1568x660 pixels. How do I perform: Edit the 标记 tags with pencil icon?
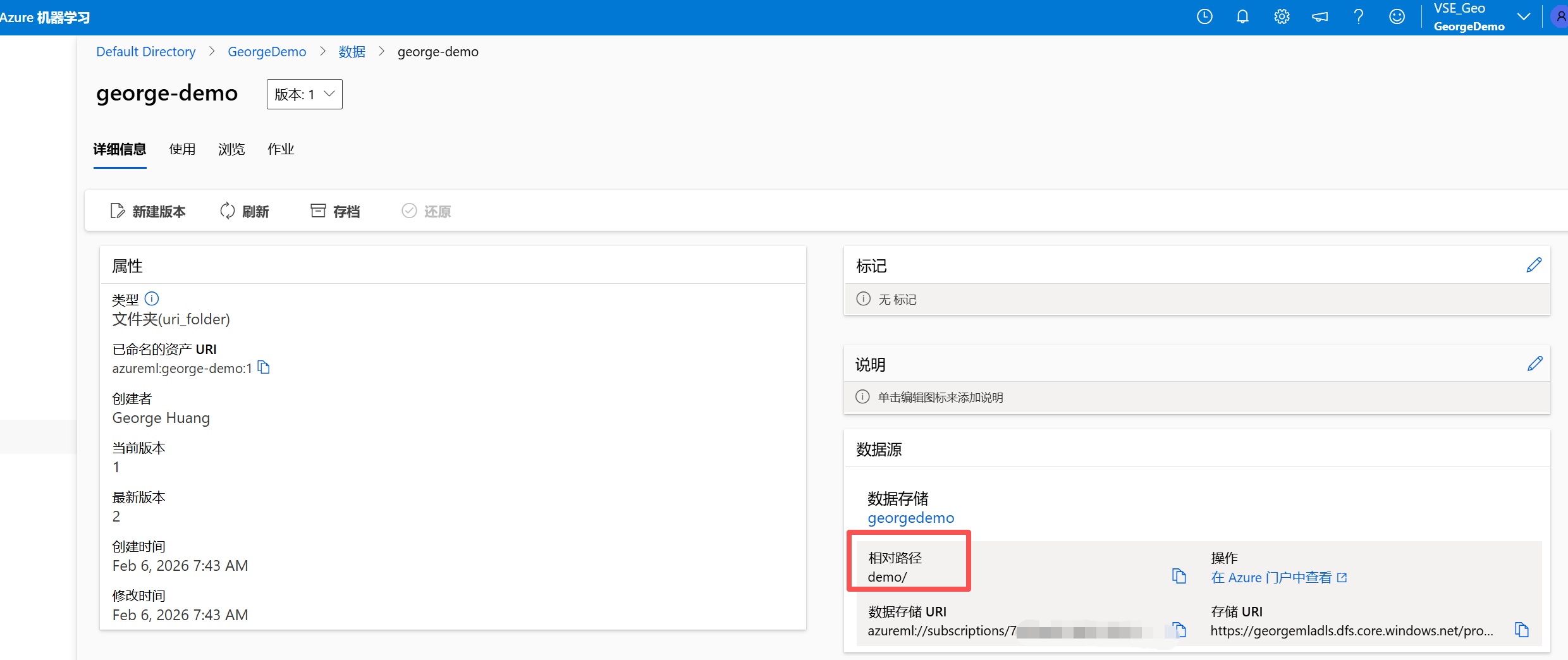(x=1534, y=265)
